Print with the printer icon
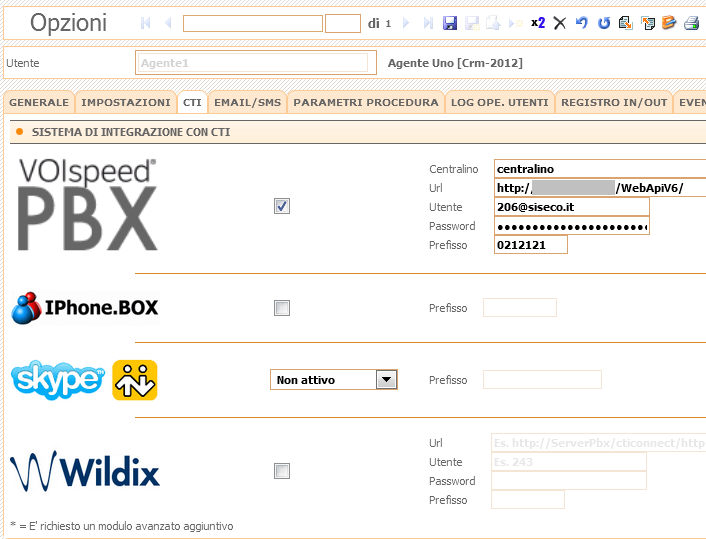This screenshot has height=539, width=706. (x=692, y=23)
